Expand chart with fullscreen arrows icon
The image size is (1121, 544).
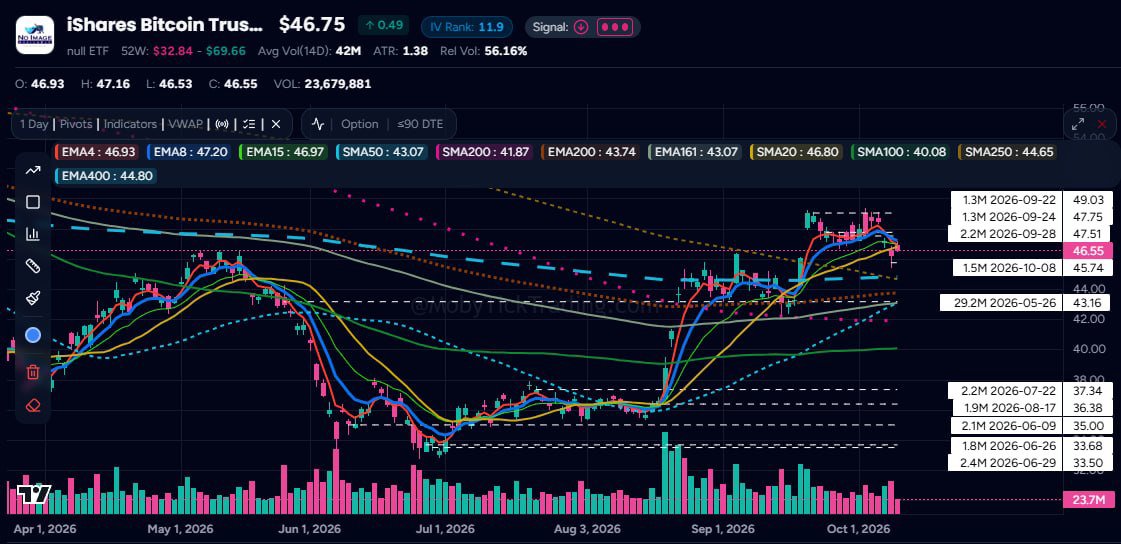point(1078,124)
